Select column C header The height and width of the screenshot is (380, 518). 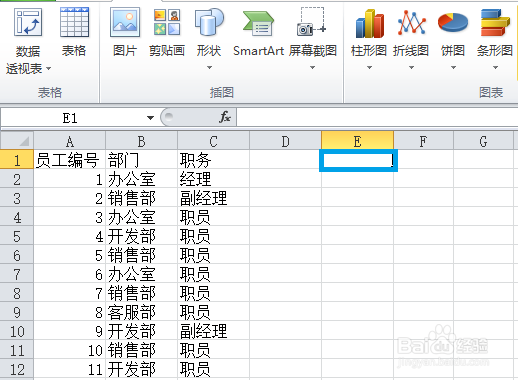[x=214, y=141]
